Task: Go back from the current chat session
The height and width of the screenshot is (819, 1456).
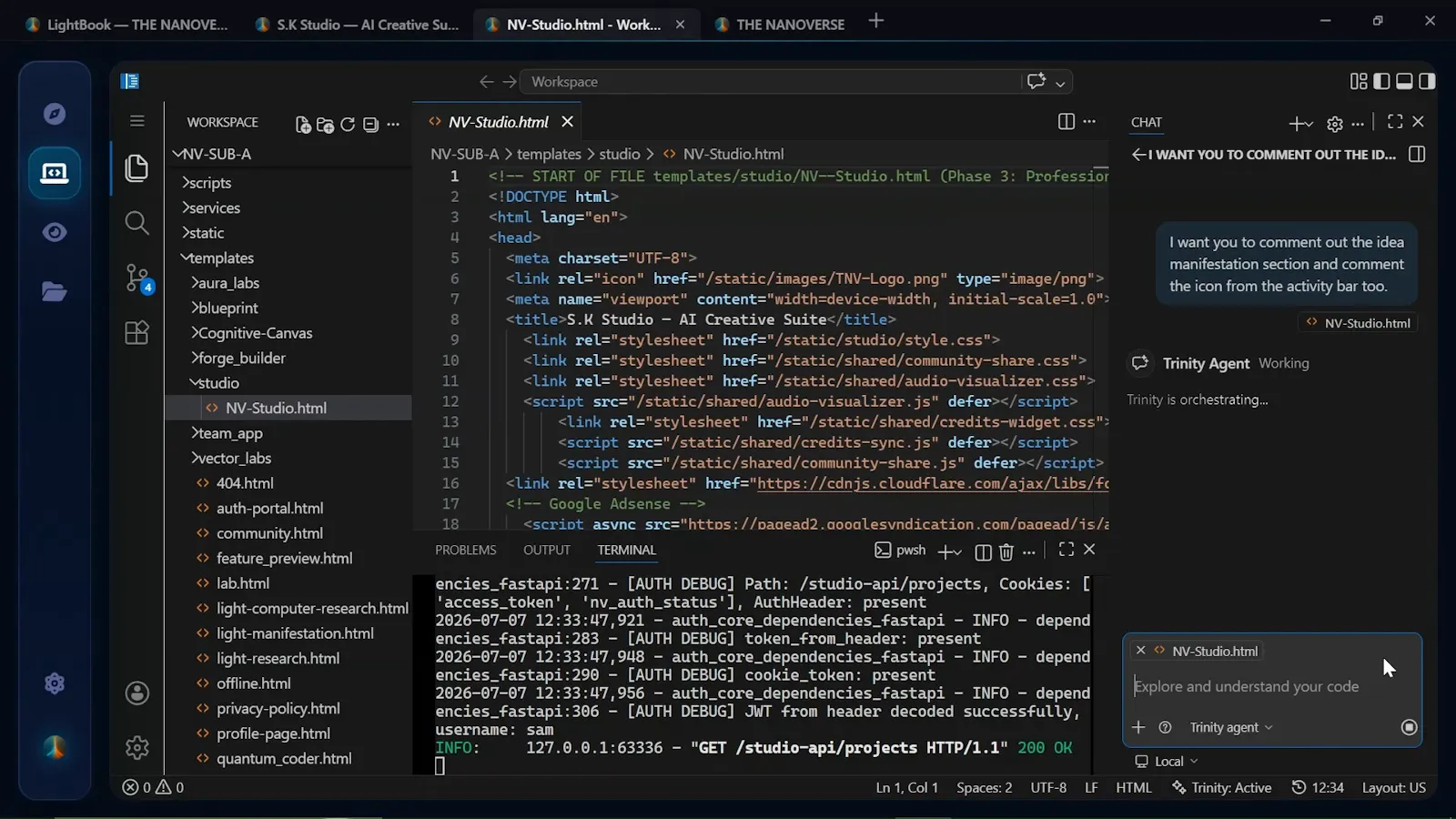Action: 1138,155
